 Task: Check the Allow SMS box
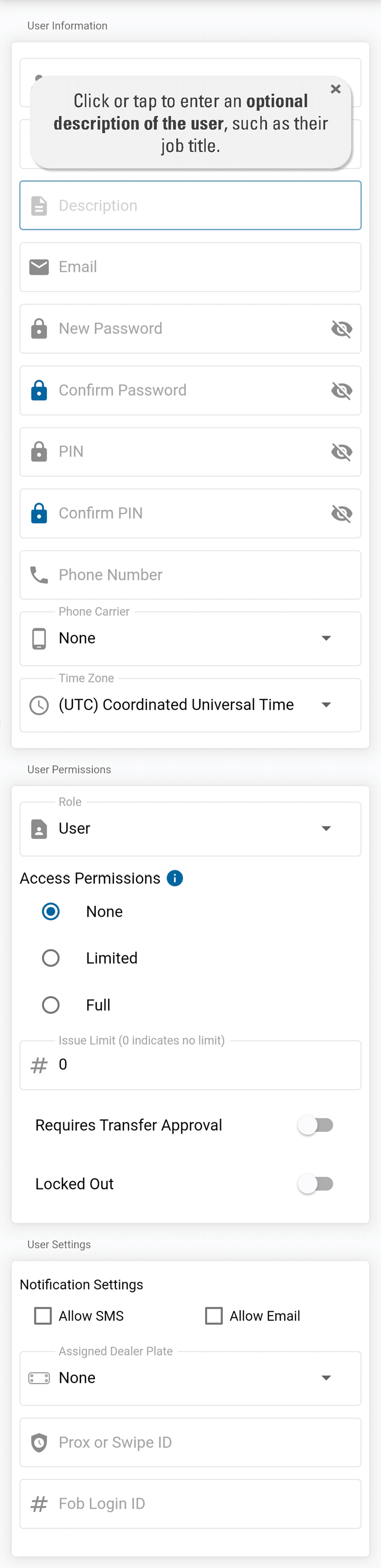pyautogui.click(x=43, y=1315)
